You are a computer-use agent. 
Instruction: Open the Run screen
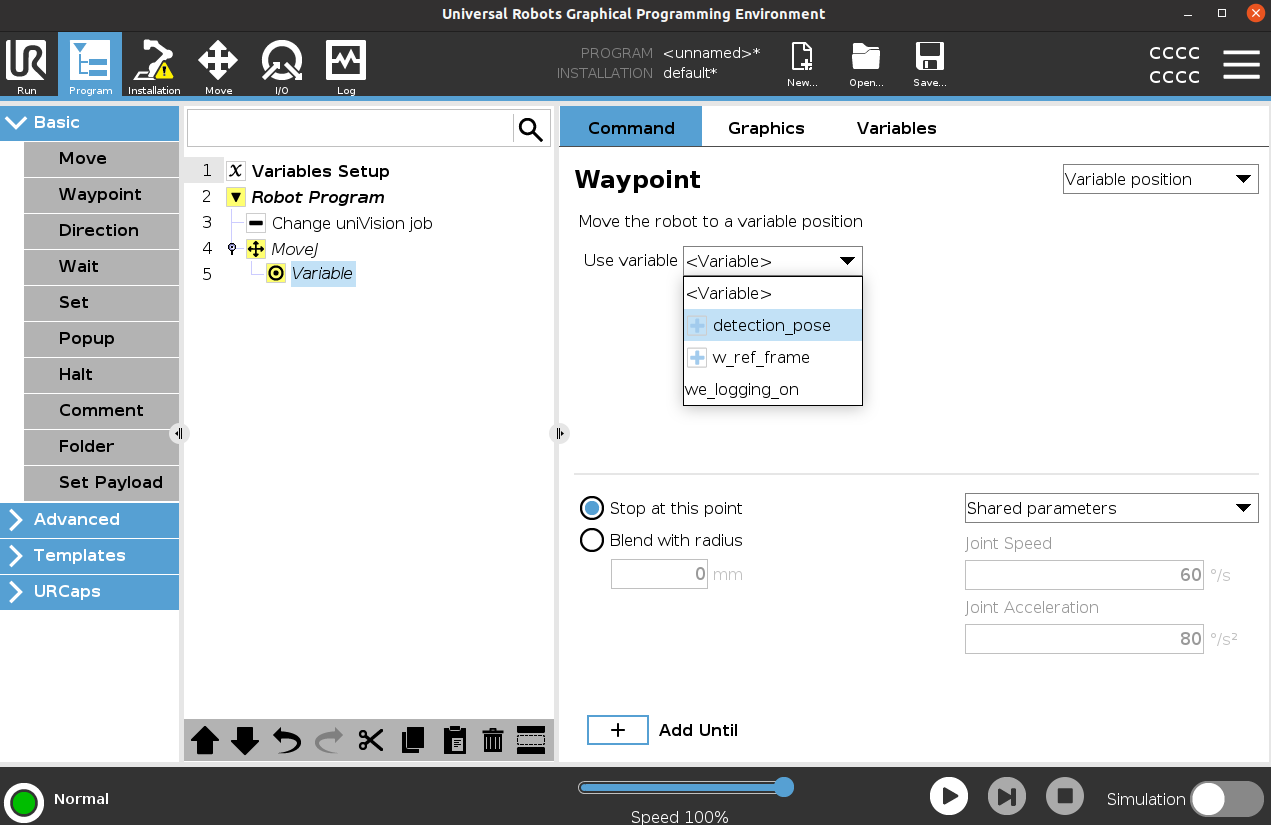click(x=26, y=68)
